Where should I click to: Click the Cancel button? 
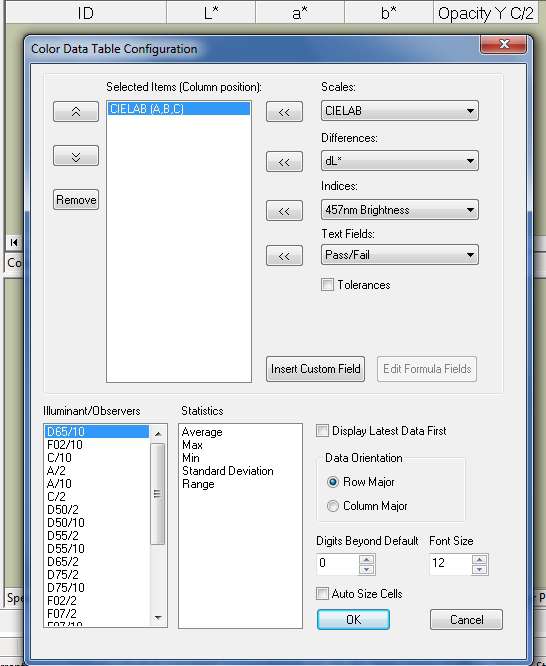pos(467,619)
